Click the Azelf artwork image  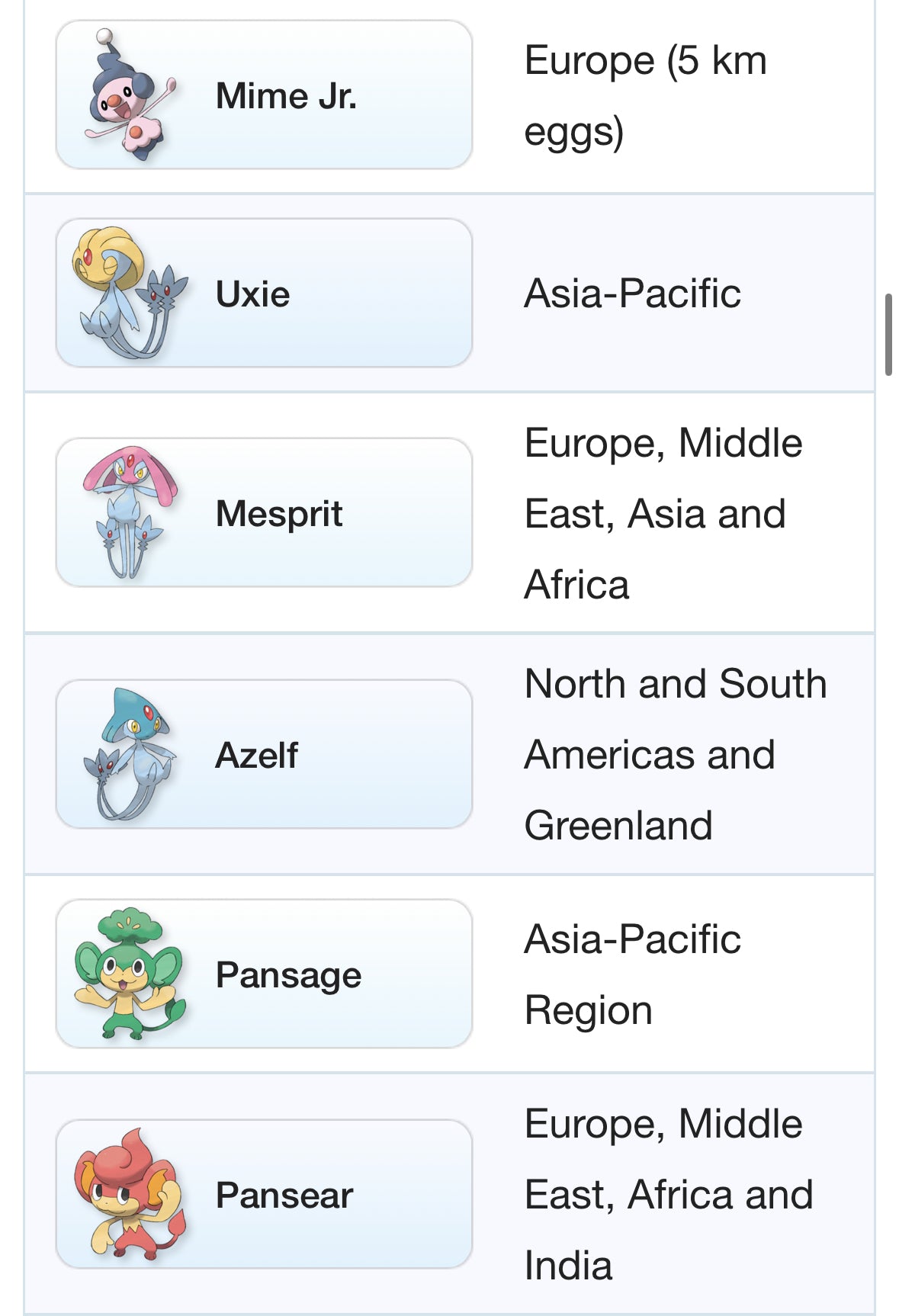[130, 754]
